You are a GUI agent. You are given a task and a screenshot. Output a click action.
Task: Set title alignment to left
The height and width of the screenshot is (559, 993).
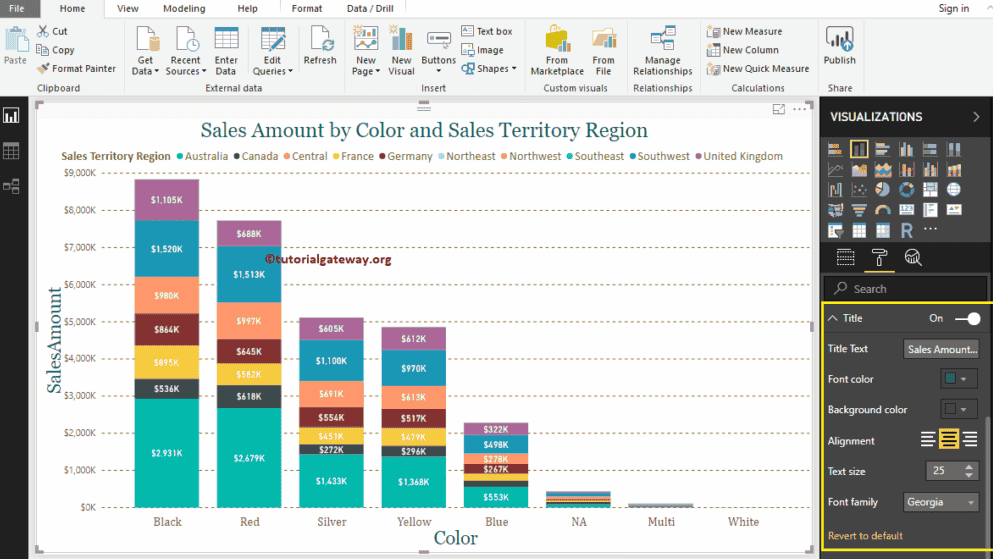(928, 440)
